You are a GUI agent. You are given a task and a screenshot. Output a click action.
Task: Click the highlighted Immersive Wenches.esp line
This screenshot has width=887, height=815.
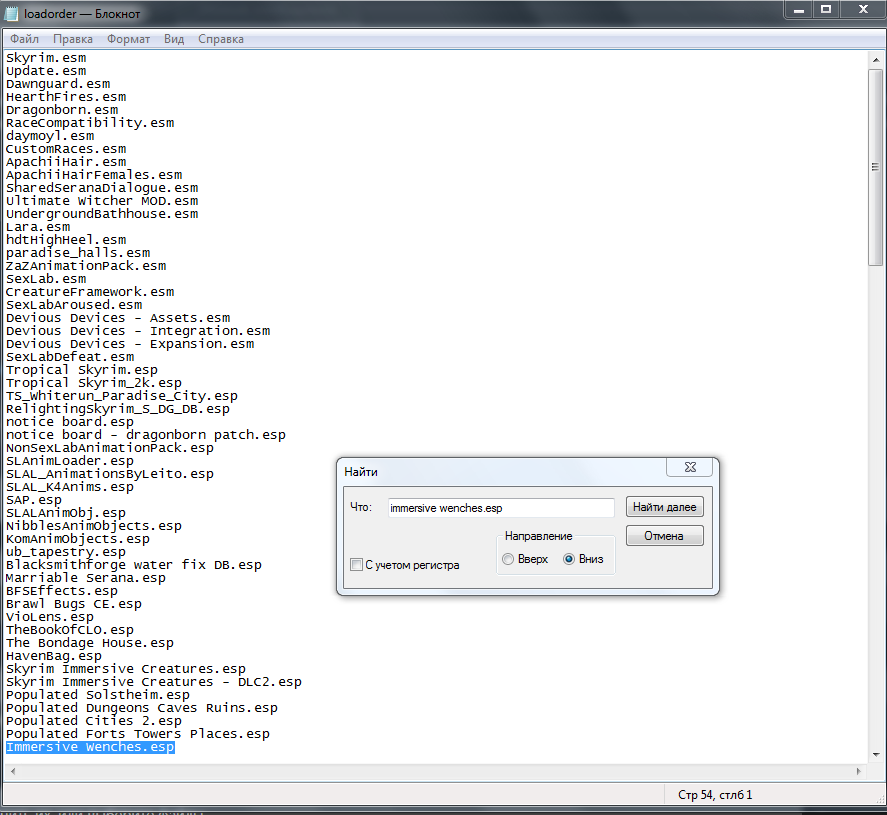tap(90, 747)
